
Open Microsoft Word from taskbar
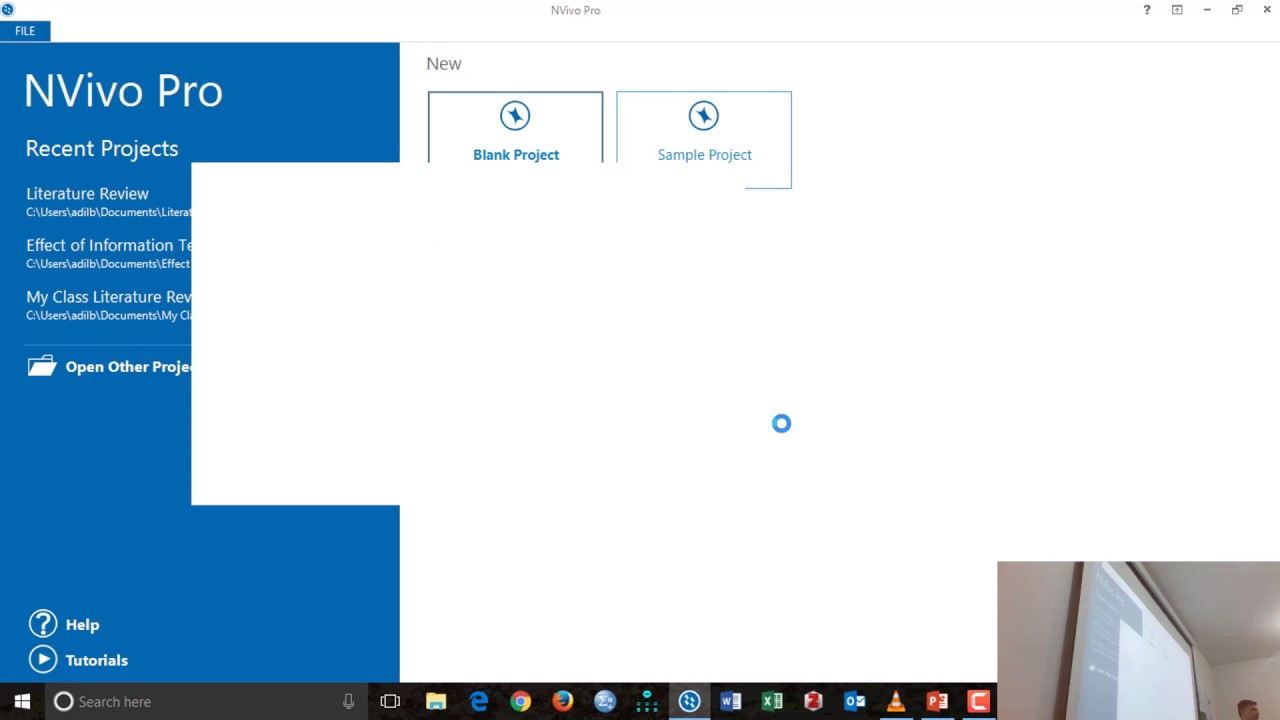pos(730,701)
